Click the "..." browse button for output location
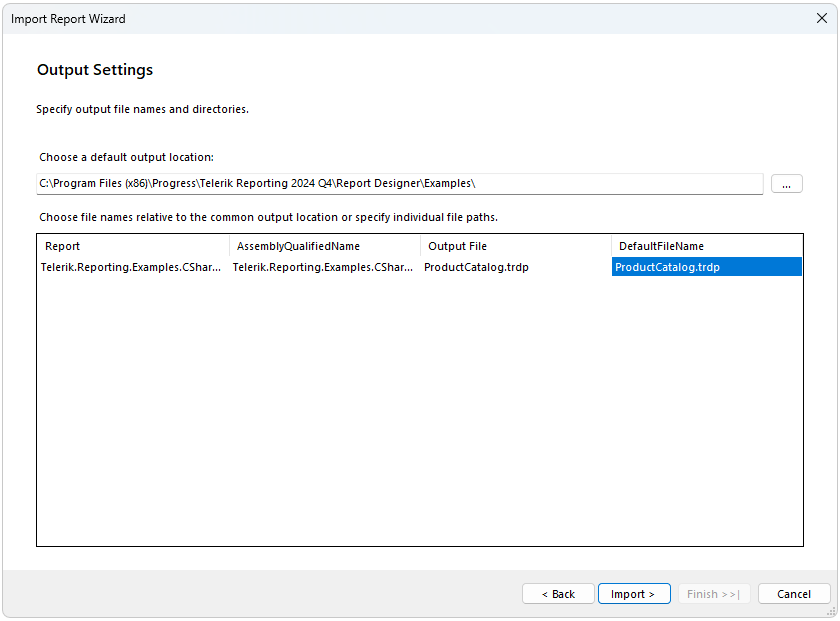 [x=786, y=183]
